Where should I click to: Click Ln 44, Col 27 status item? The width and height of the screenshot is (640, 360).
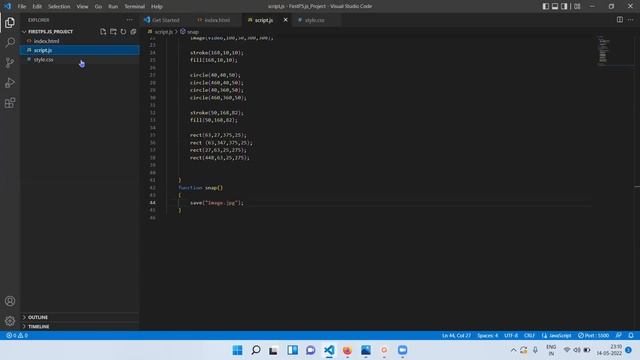(x=456, y=336)
